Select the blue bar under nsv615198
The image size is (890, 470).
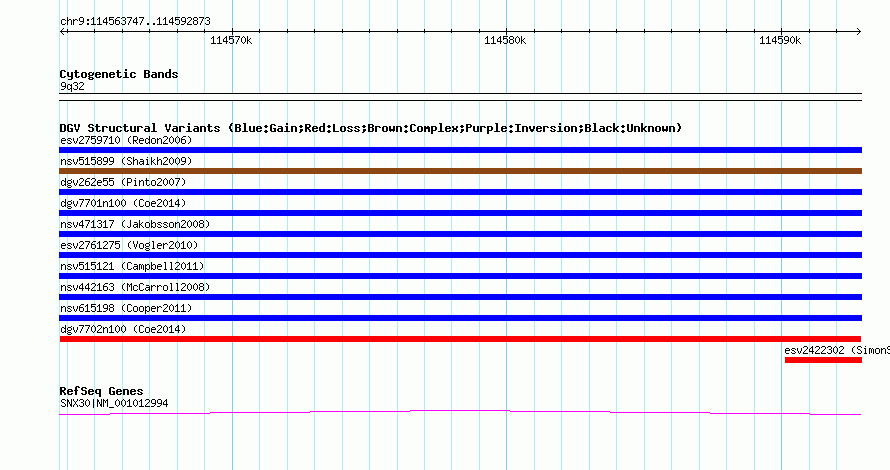460,318
